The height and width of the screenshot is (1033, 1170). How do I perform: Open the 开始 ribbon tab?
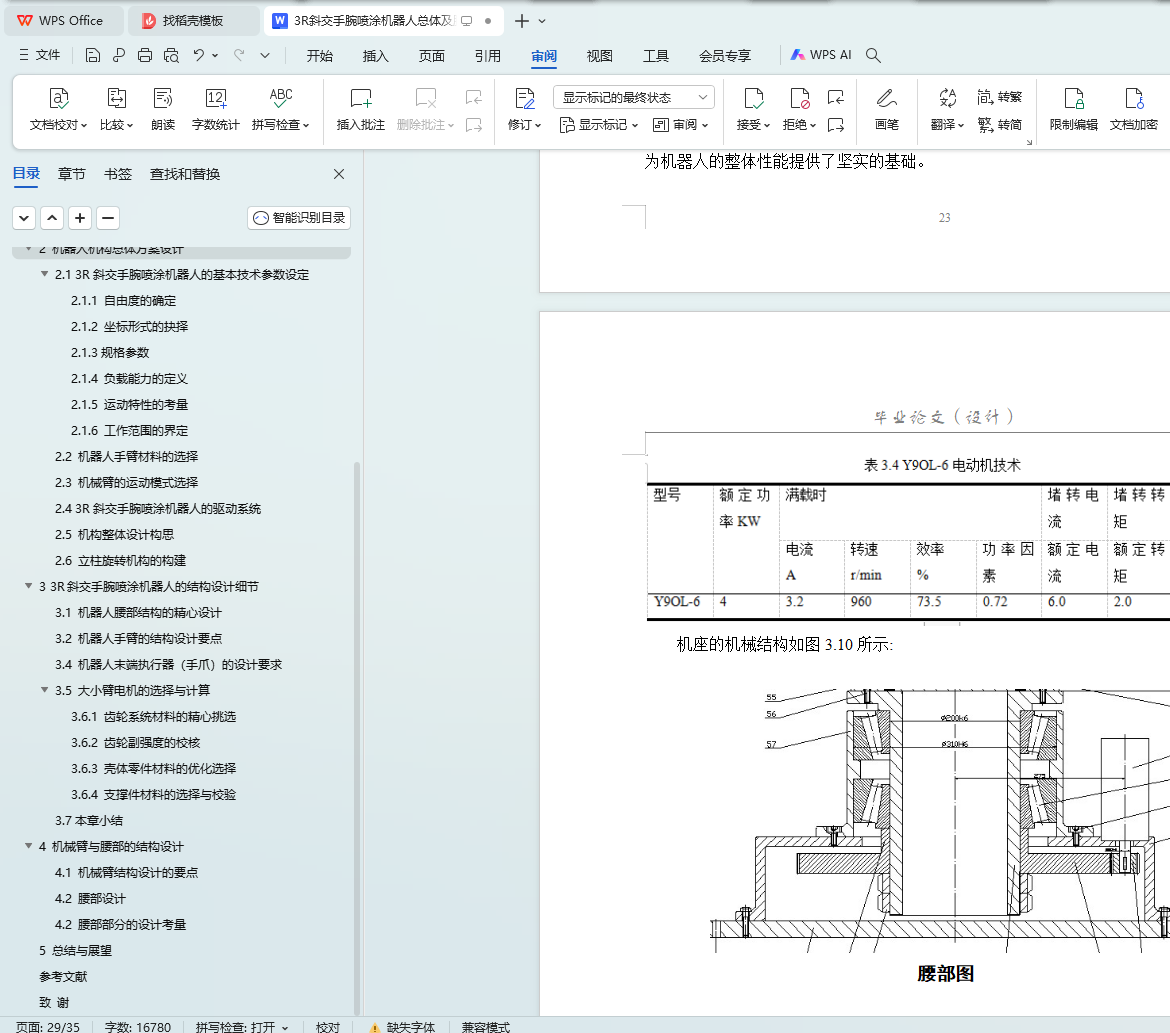tap(319, 56)
